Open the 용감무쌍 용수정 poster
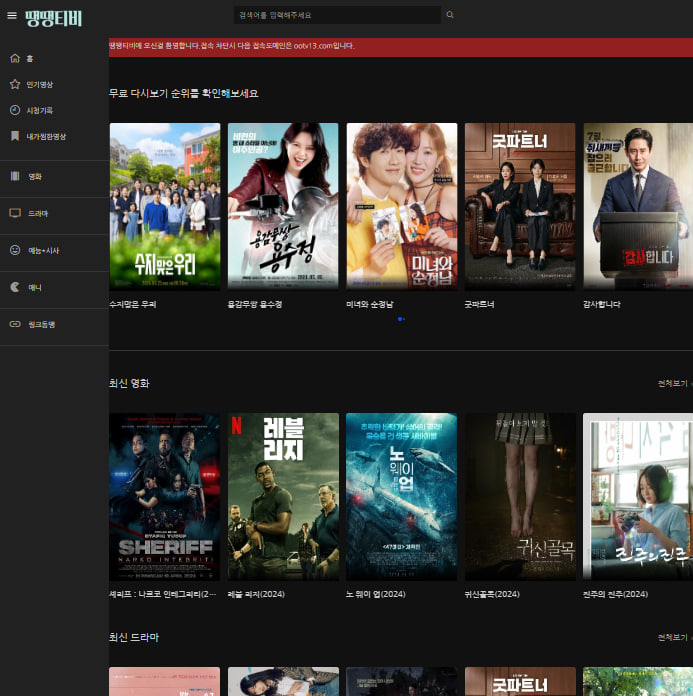Screen dimensions: 693x696 283,206
